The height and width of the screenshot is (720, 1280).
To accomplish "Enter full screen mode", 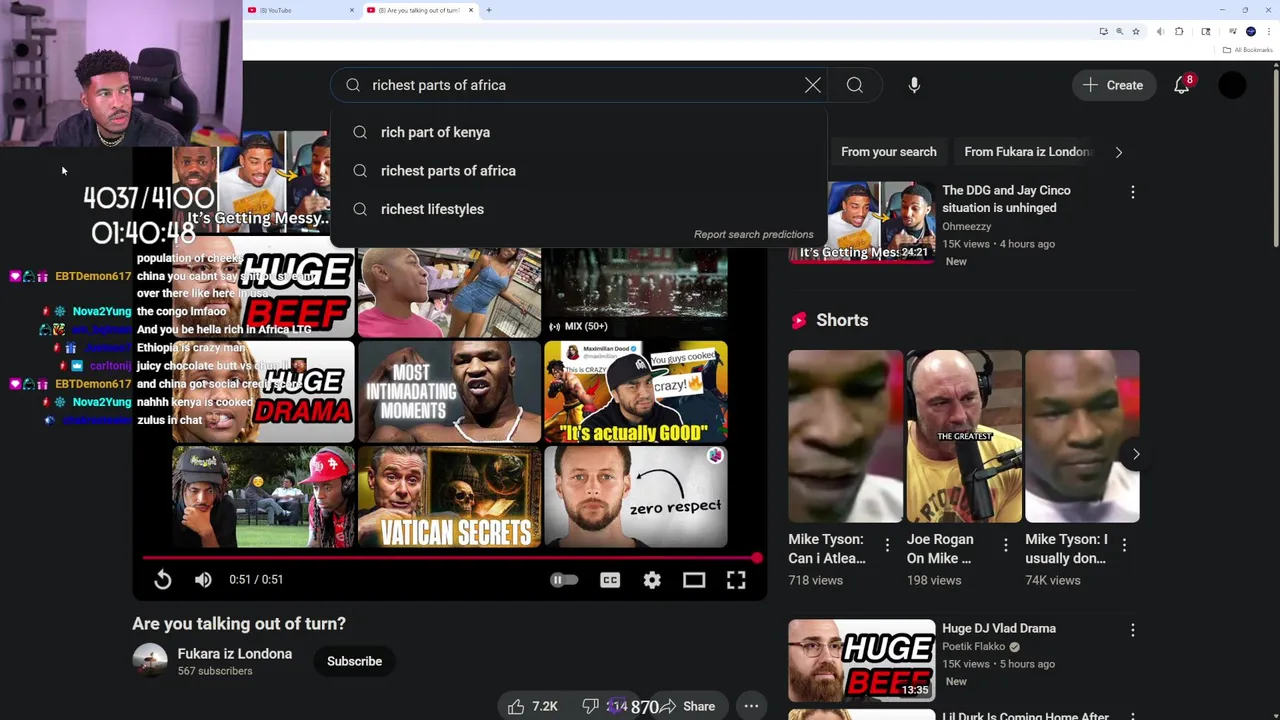I will (736, 579).
